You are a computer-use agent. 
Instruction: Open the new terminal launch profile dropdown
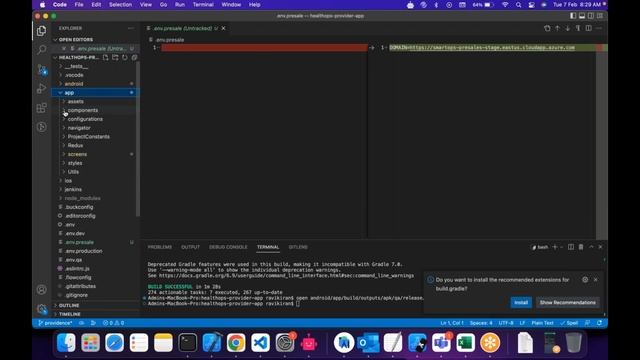click(562, 247)
